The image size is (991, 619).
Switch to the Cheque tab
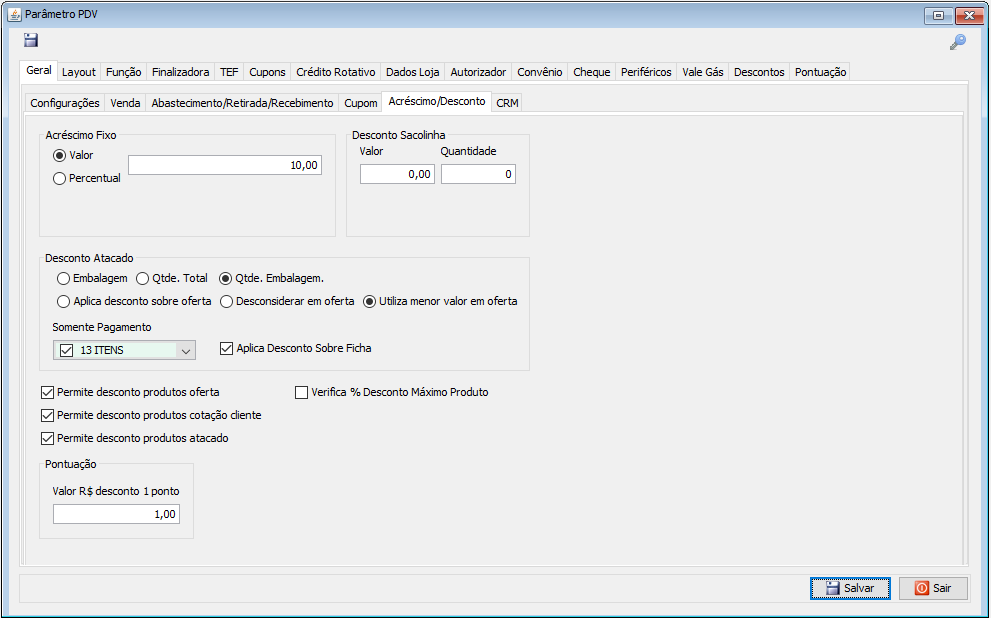point(592,72)
